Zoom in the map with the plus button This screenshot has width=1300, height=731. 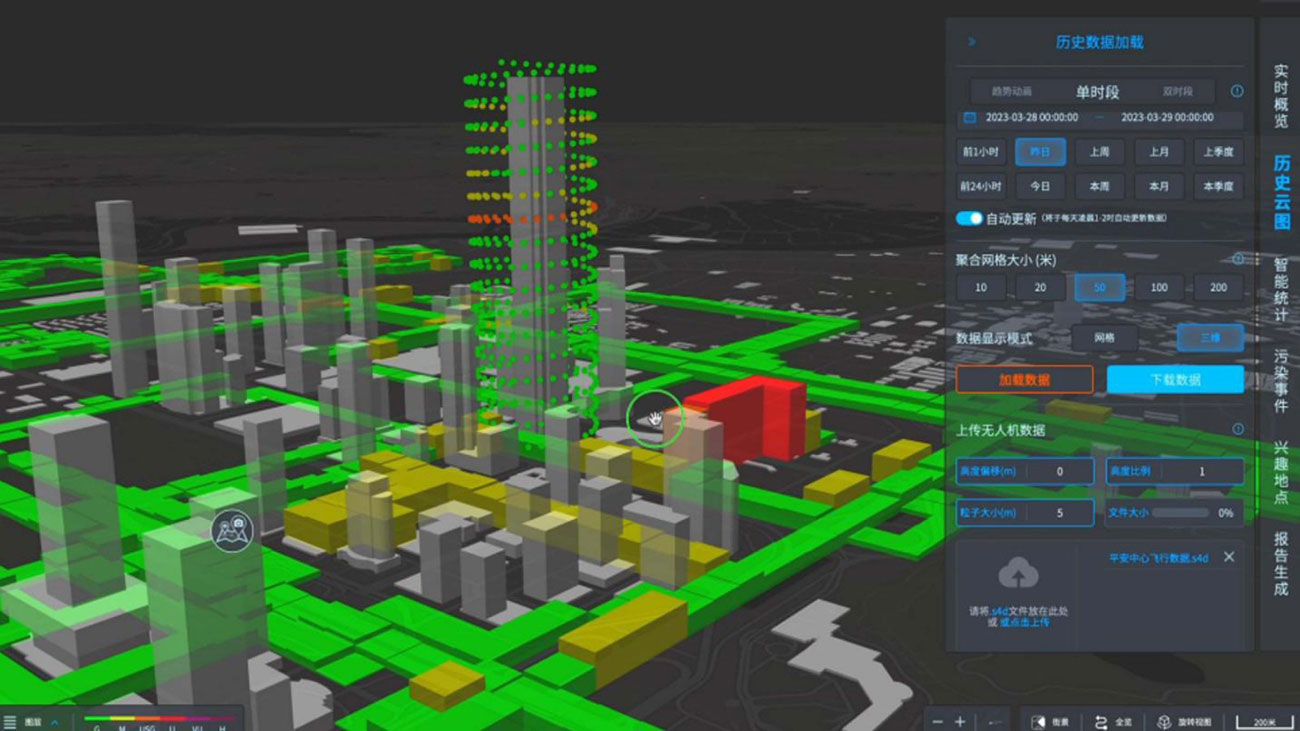960,721
